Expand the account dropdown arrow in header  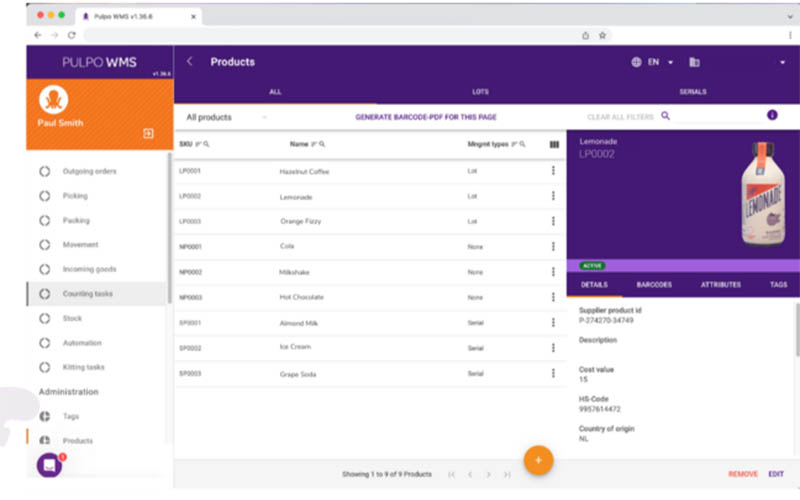(x=782, y=62)
